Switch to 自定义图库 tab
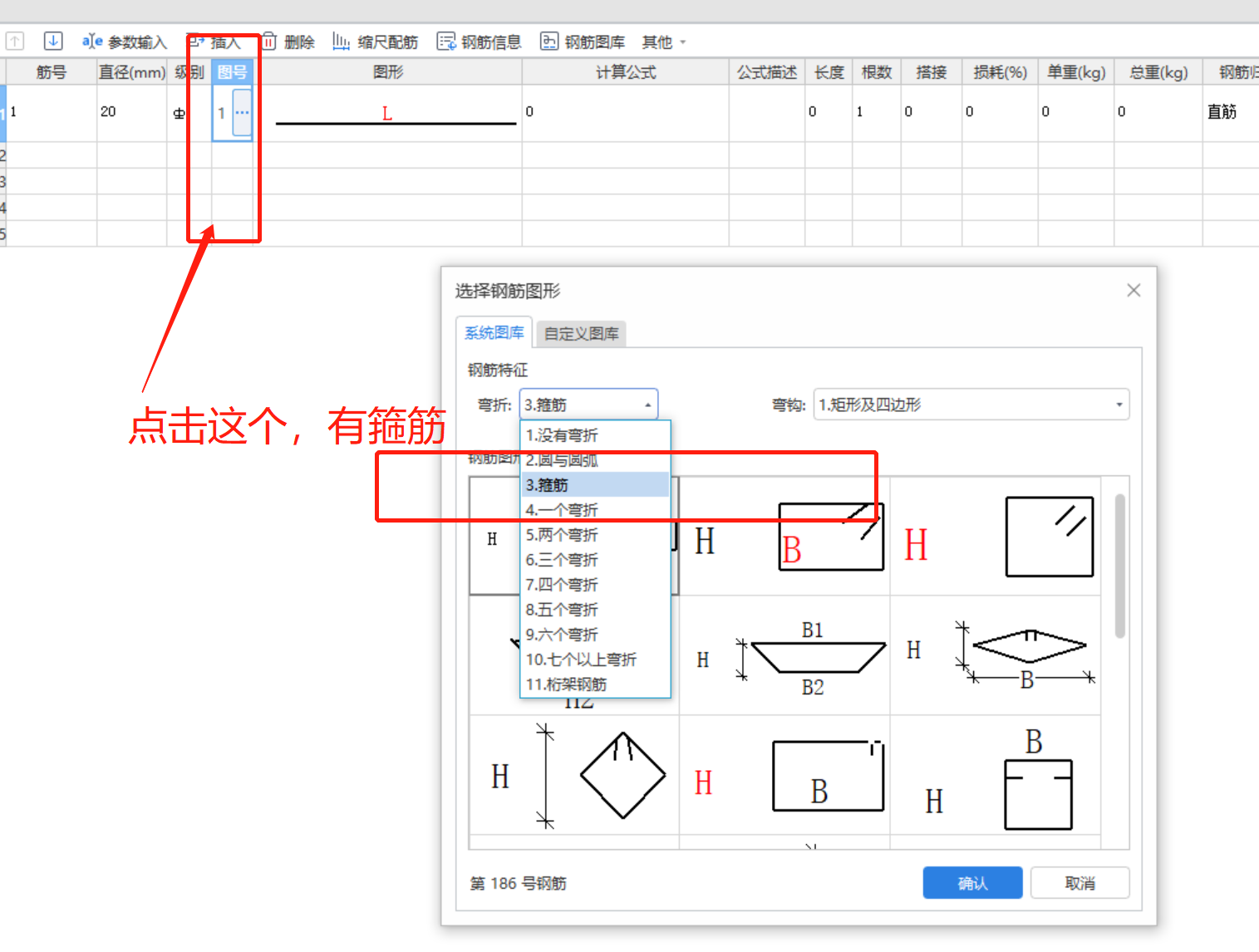The image size is (1259, 952). tap(582, 333)
